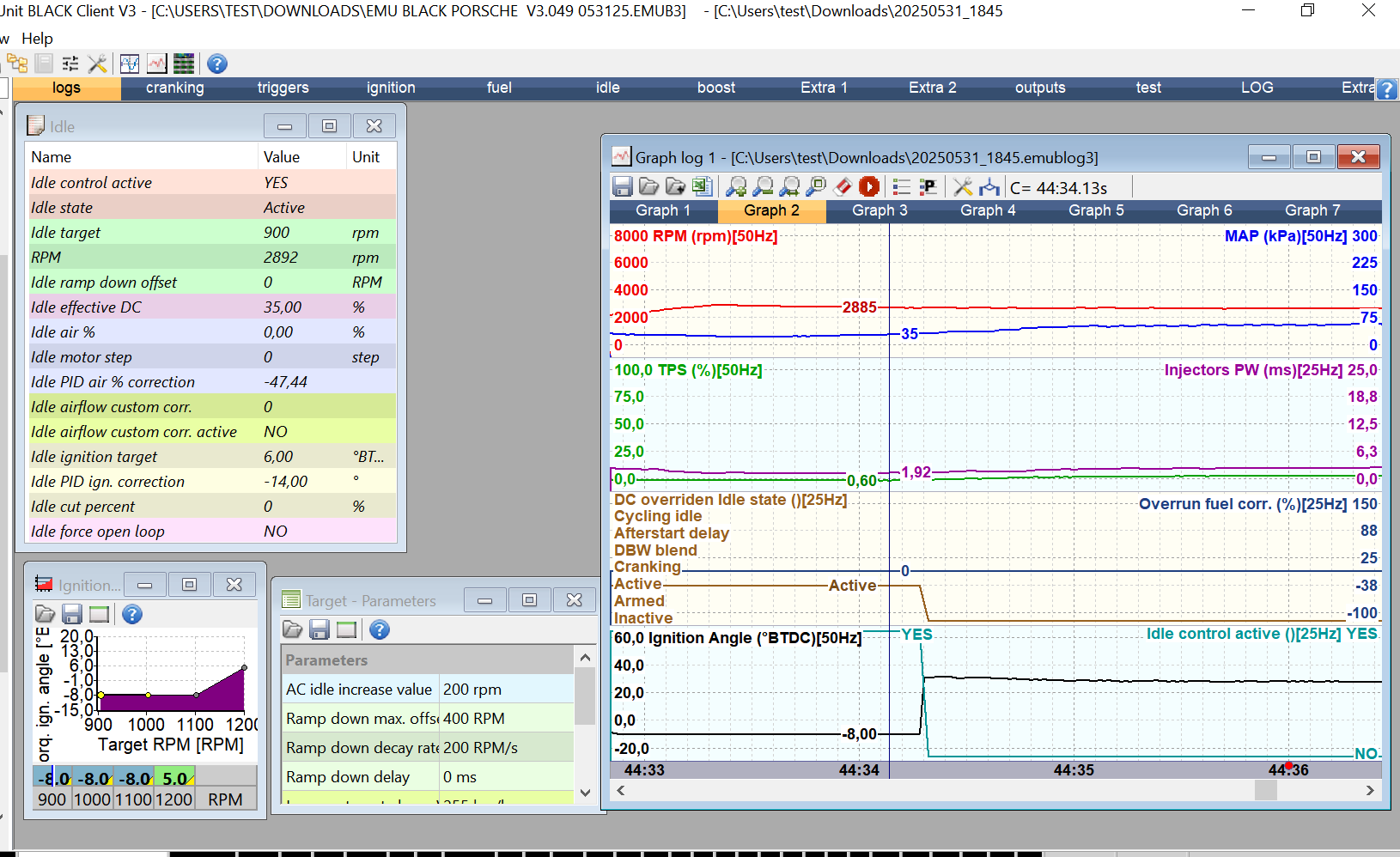Screen dimensions: 1400x857
Task: Click the blue help icon in main toolbar
Action: (217, 64)
